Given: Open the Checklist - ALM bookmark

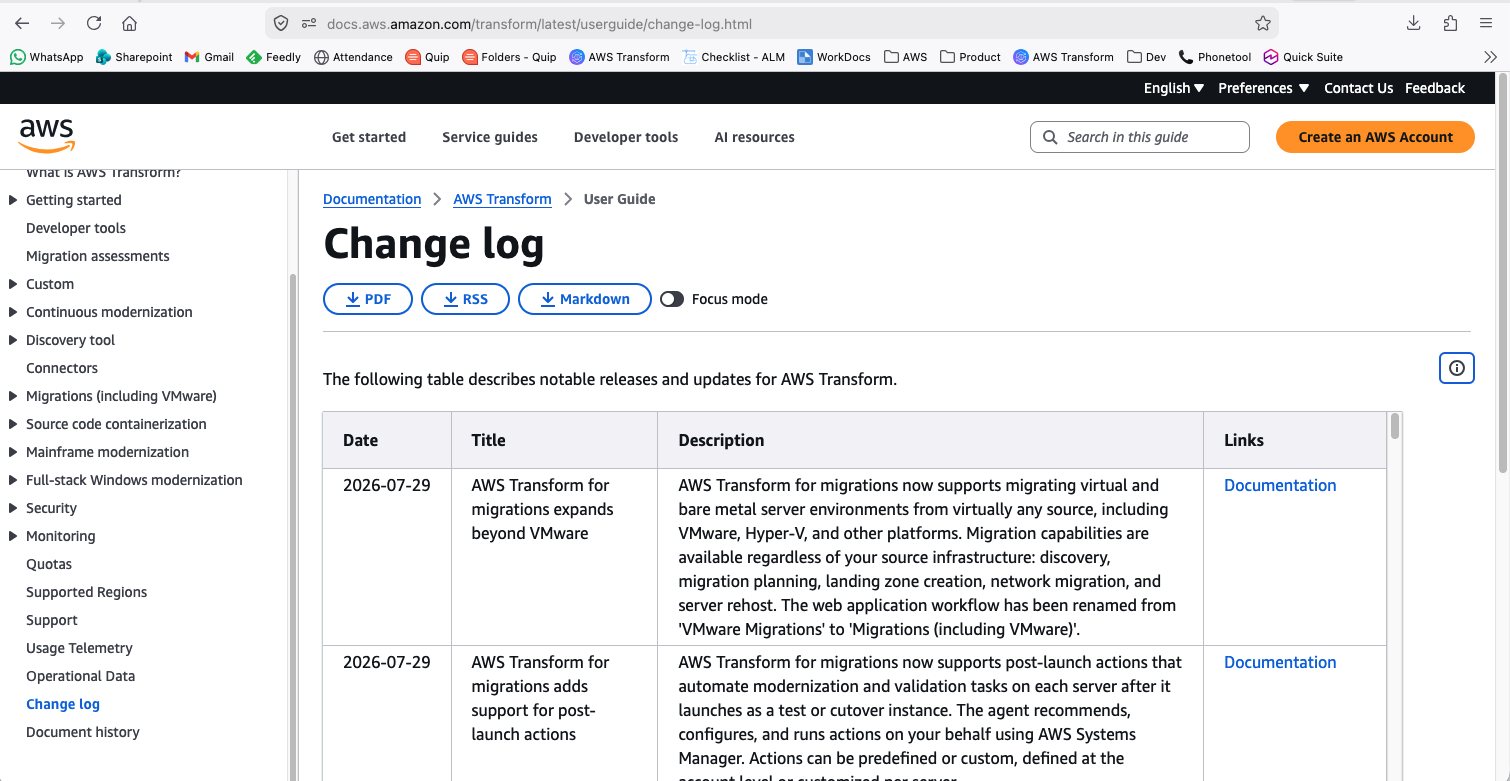Looking at the screenshot, I should point(733,57).
